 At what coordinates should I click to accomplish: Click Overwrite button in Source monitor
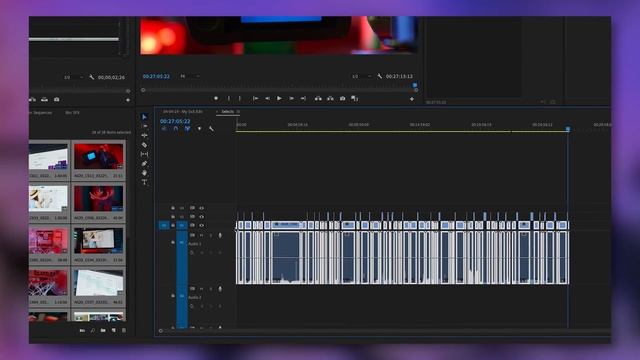[x=44, y=99]
